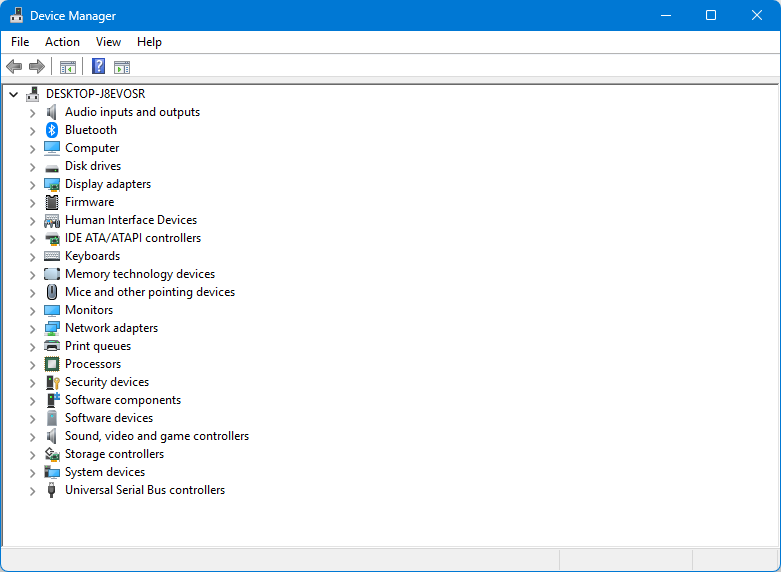This screenshot has width=781, height=572.
Task: Expand the Network adapters category
Action: coord(32,328)
